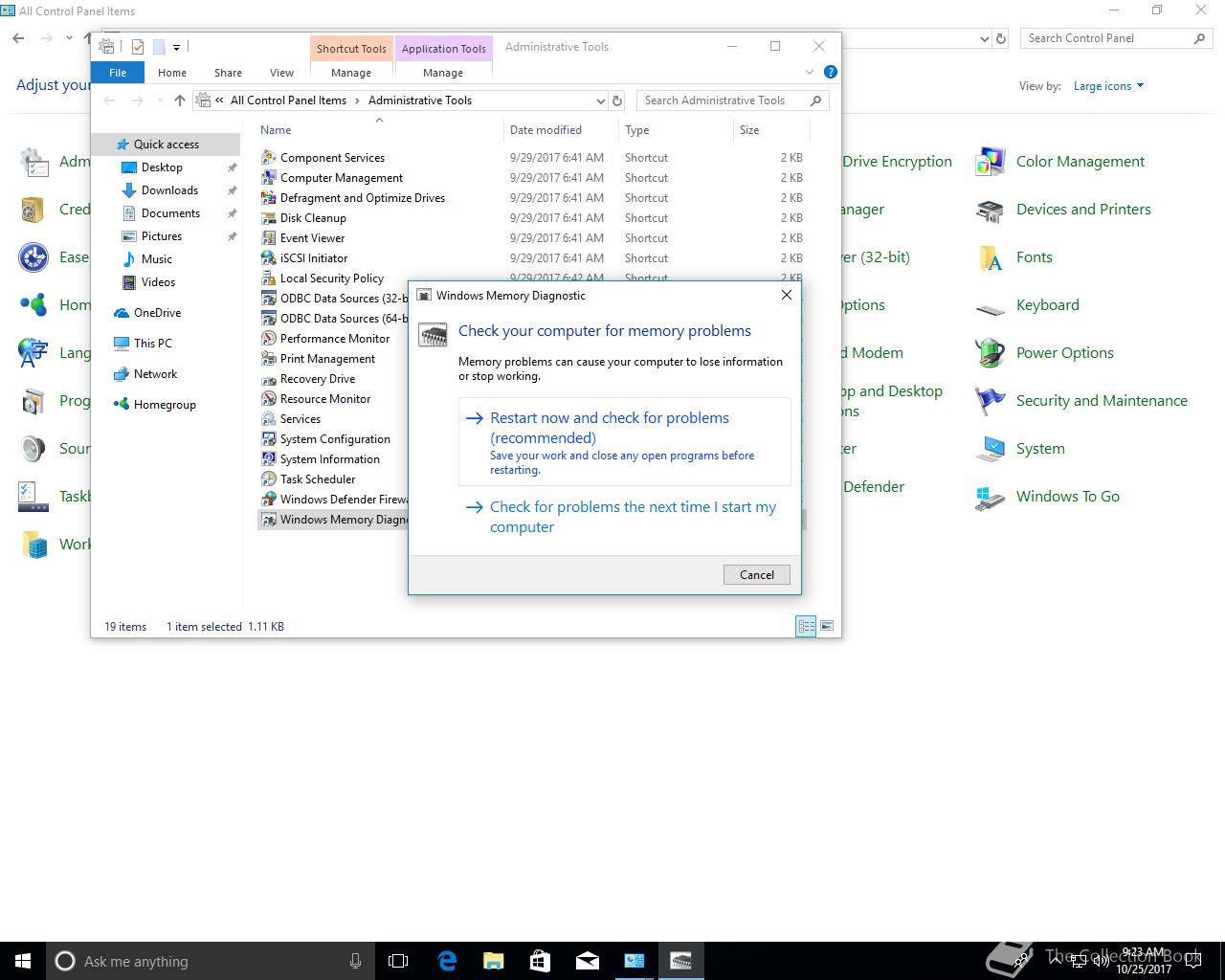The width and height of the screenshot is (1225, 980).
Task: Open Component Services shortcut icon
Action: pos(269,158)
